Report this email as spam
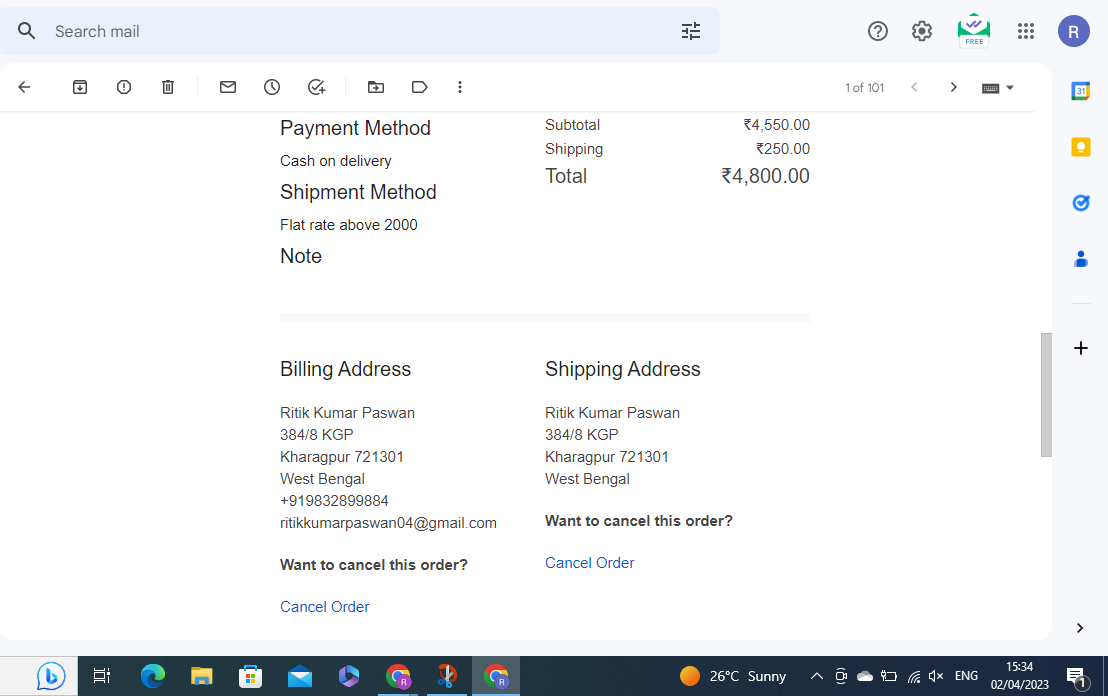The image size is (1108, 696). point(124,87)
